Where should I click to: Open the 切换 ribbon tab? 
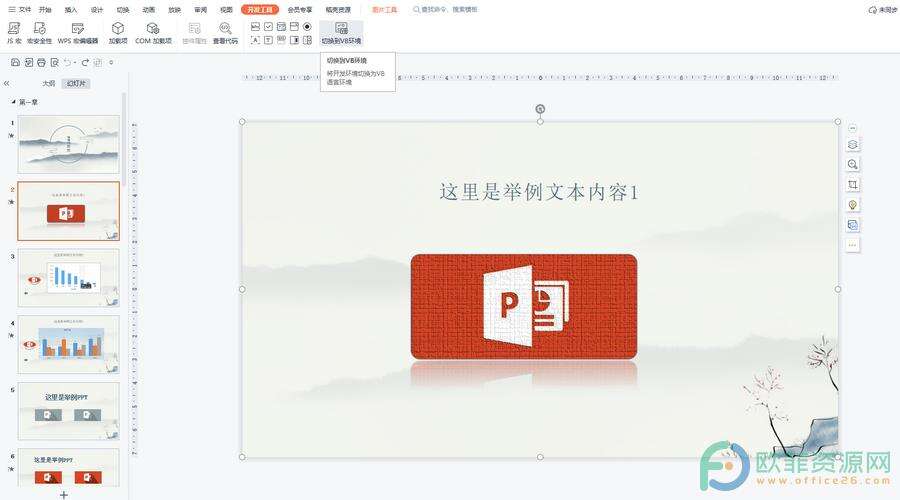(x=123, y=10)
